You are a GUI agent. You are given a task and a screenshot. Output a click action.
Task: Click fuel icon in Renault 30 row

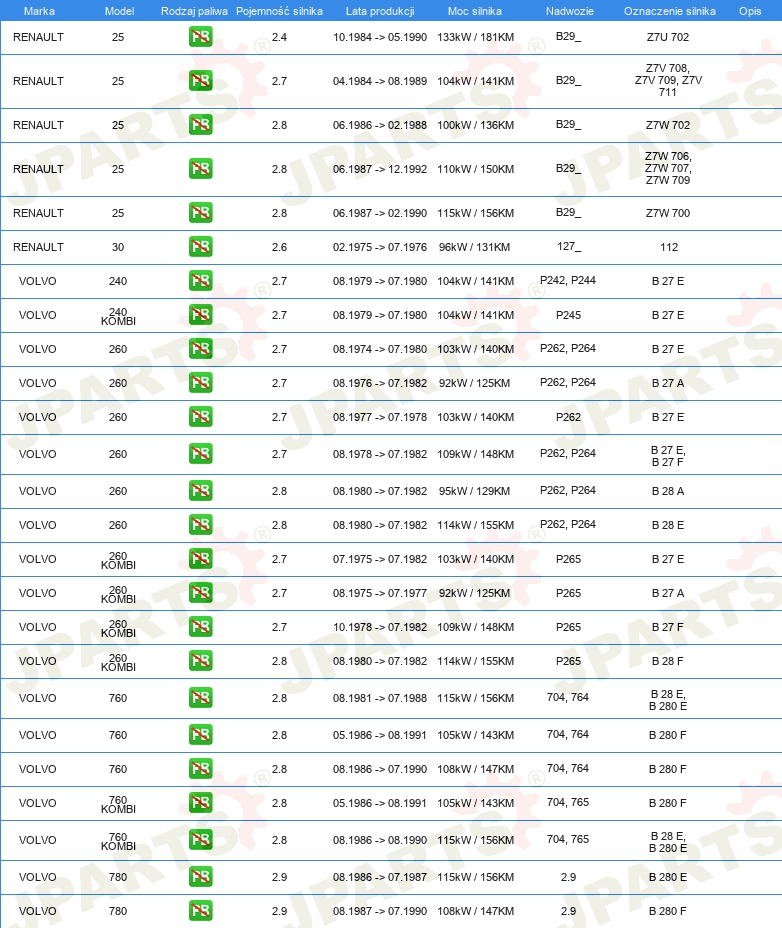click(x=201, y=247)
